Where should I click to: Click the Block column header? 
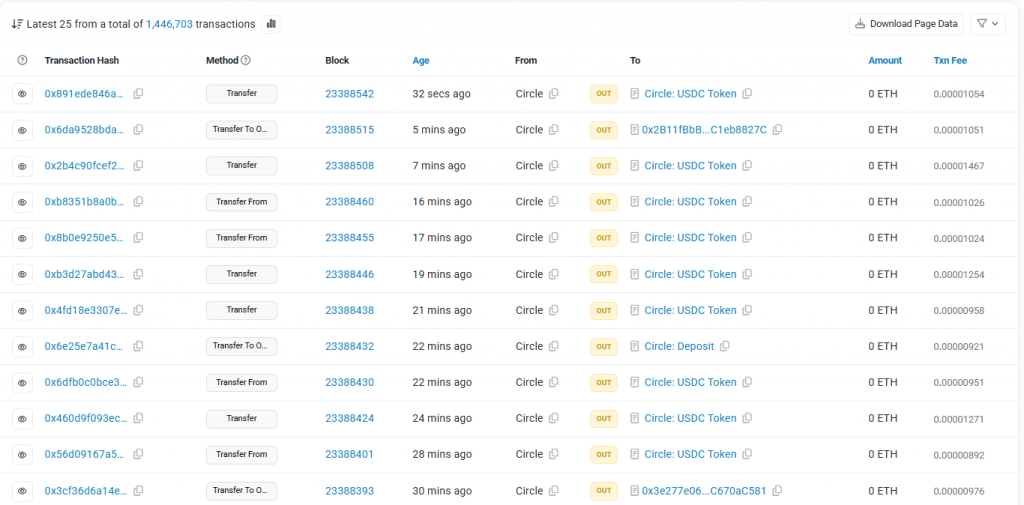pyautogui.click(x=337, y=60)
